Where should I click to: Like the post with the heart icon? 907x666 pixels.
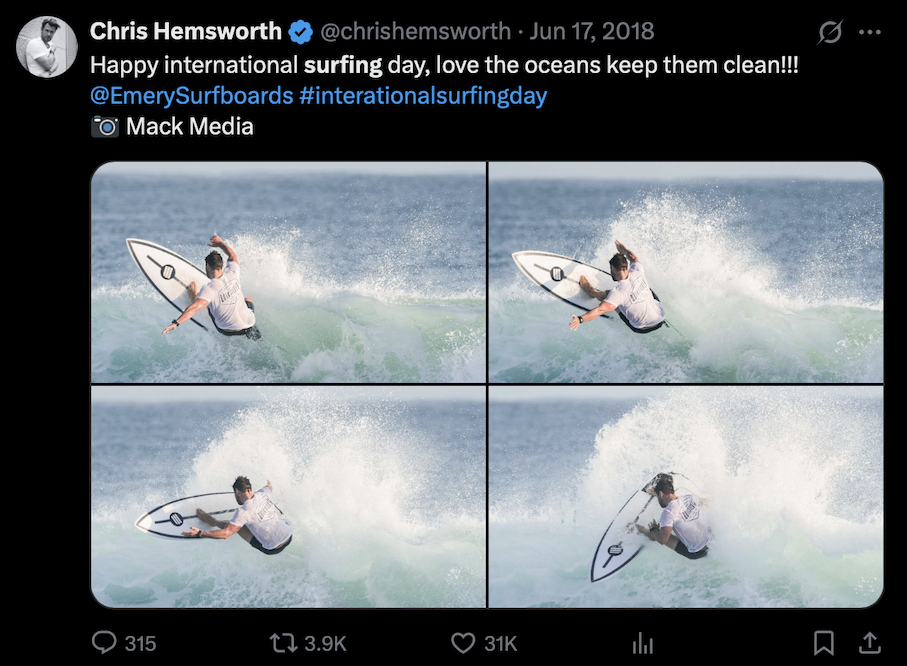click(462, 642)
